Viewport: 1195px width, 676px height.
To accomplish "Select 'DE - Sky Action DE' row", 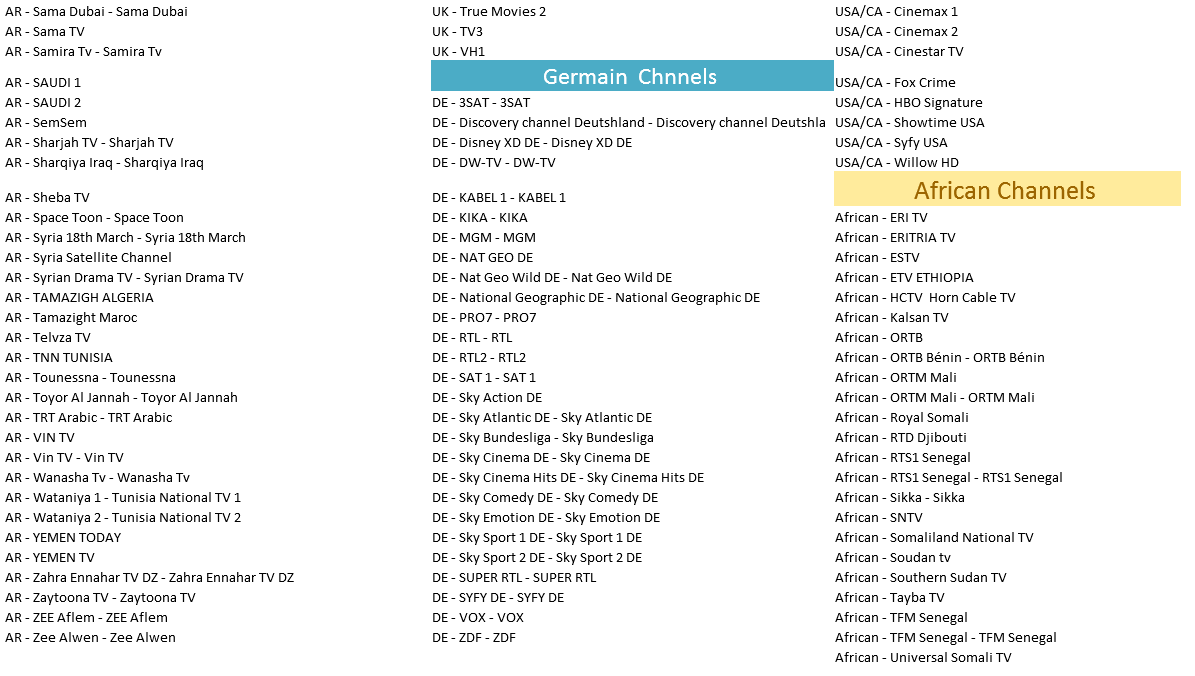I will coord(487,397).
